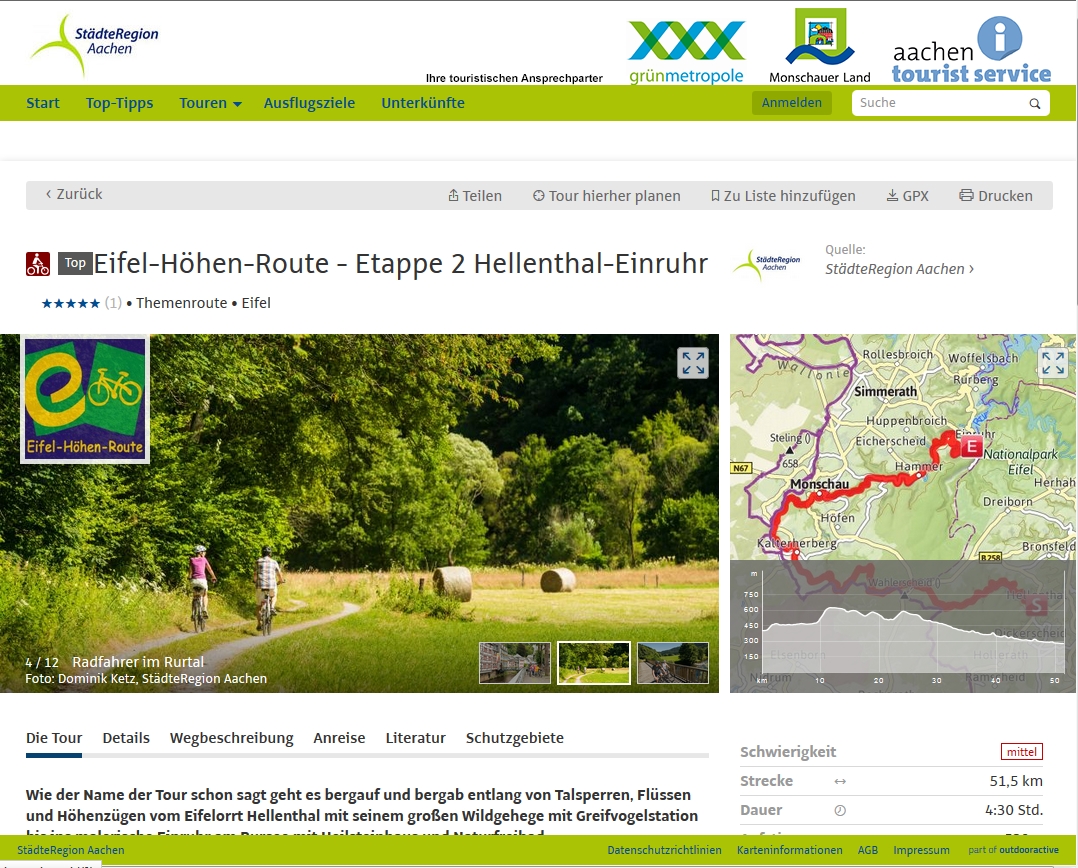Select the Die Tour tab
The height and width of the screenshot is (868, 1078).
(54, 738)
